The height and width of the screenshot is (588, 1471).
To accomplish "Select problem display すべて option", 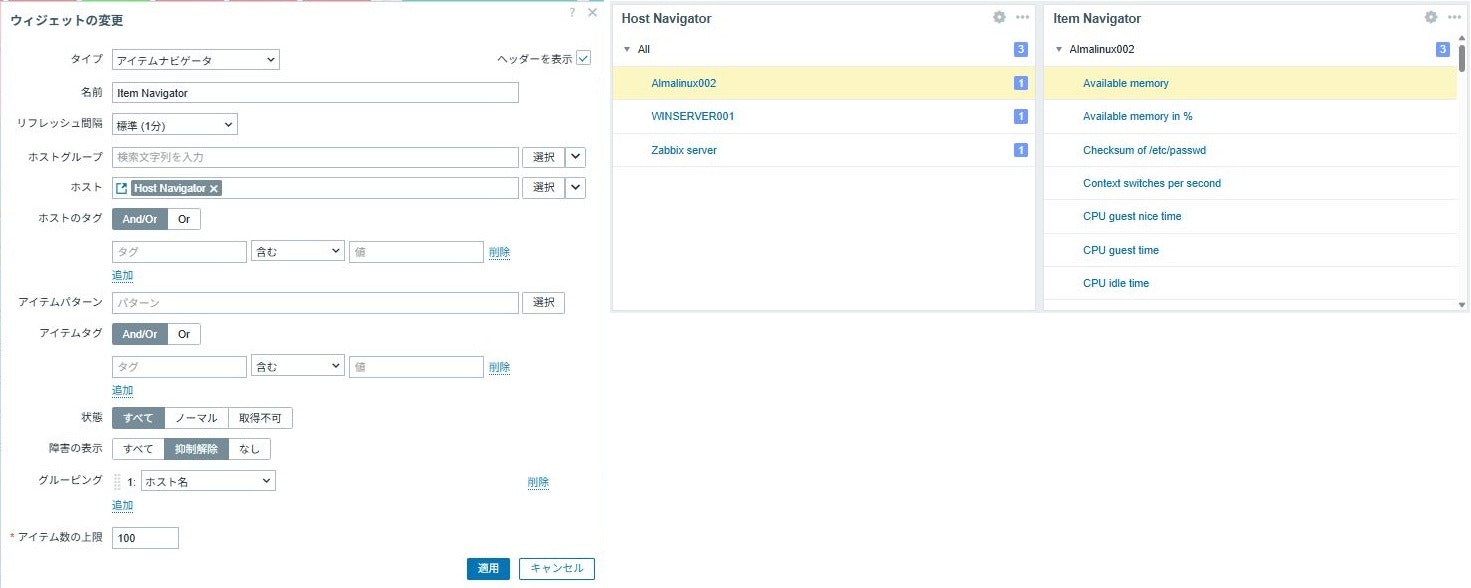I will 138,449.
